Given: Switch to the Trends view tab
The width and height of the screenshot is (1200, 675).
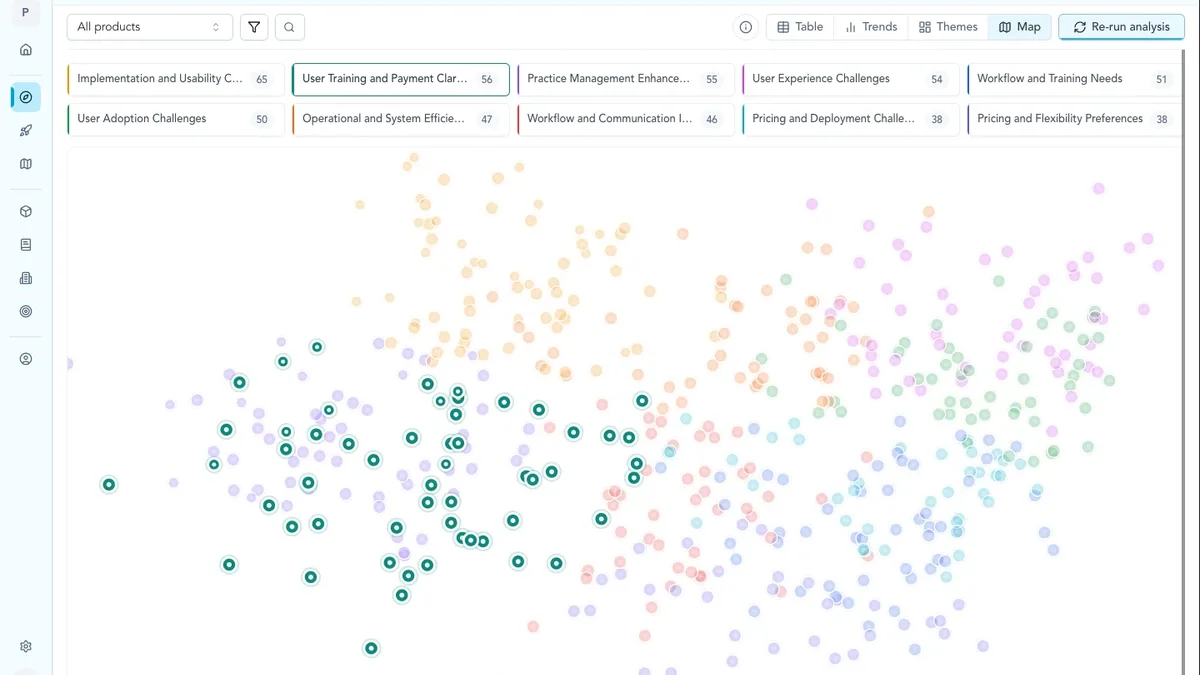Looking at the screenshot, I should [871, 27].
